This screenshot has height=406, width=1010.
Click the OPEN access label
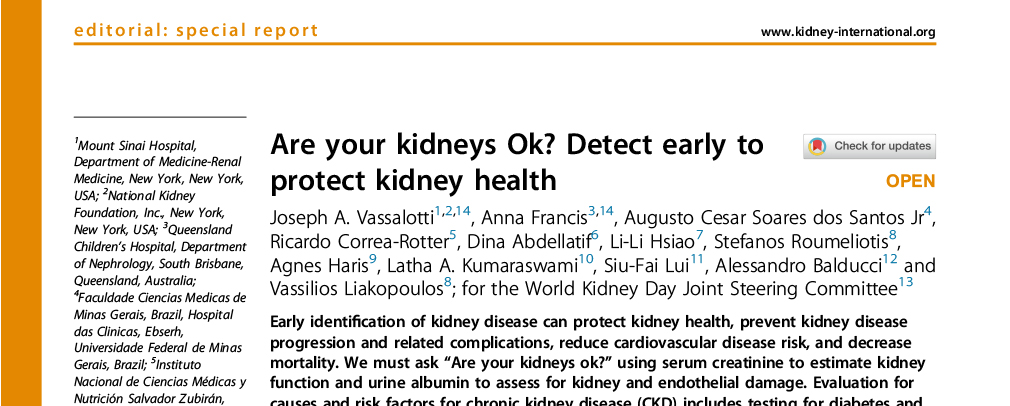911,181
